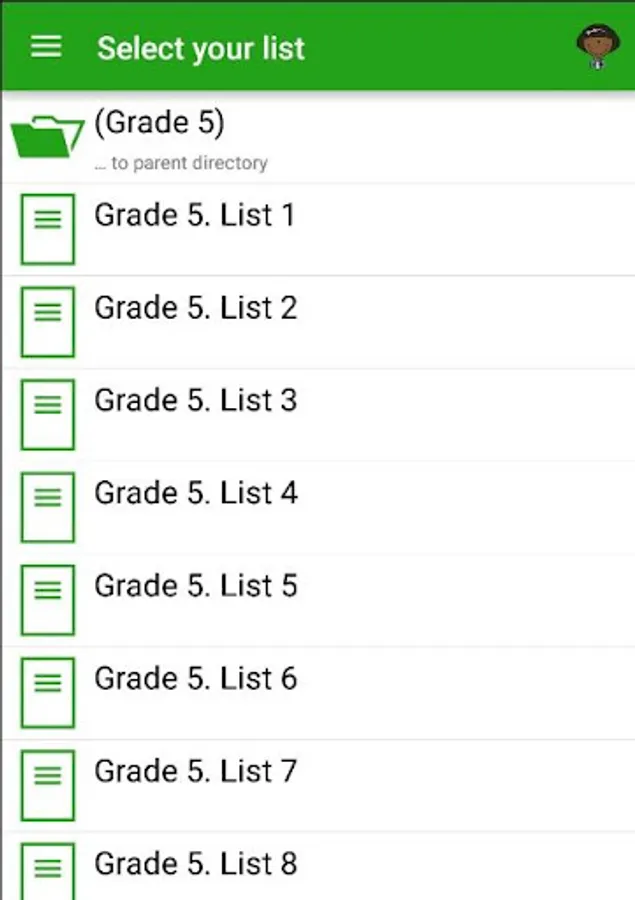The width and height of the screenshot is (635, 900).
Task: Go up to parent directory (Grade 5)
Action: click(318, 138)
